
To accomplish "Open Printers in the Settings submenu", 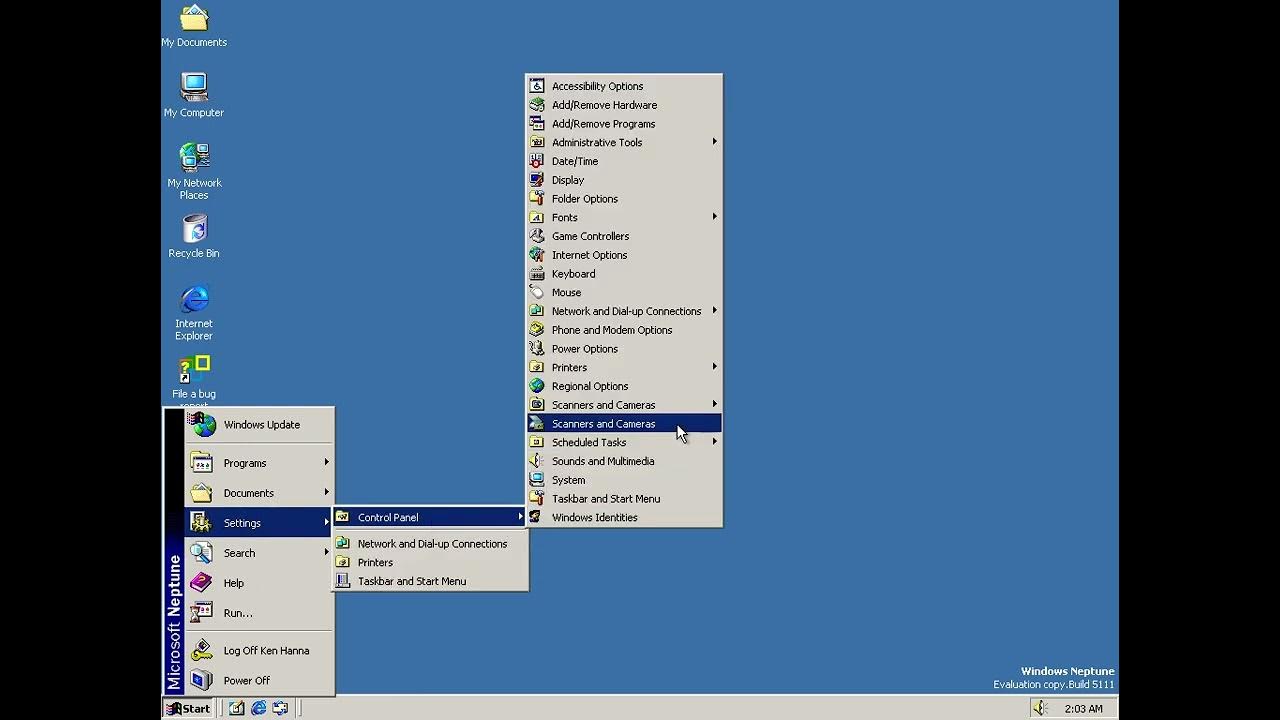I will 430,563.
